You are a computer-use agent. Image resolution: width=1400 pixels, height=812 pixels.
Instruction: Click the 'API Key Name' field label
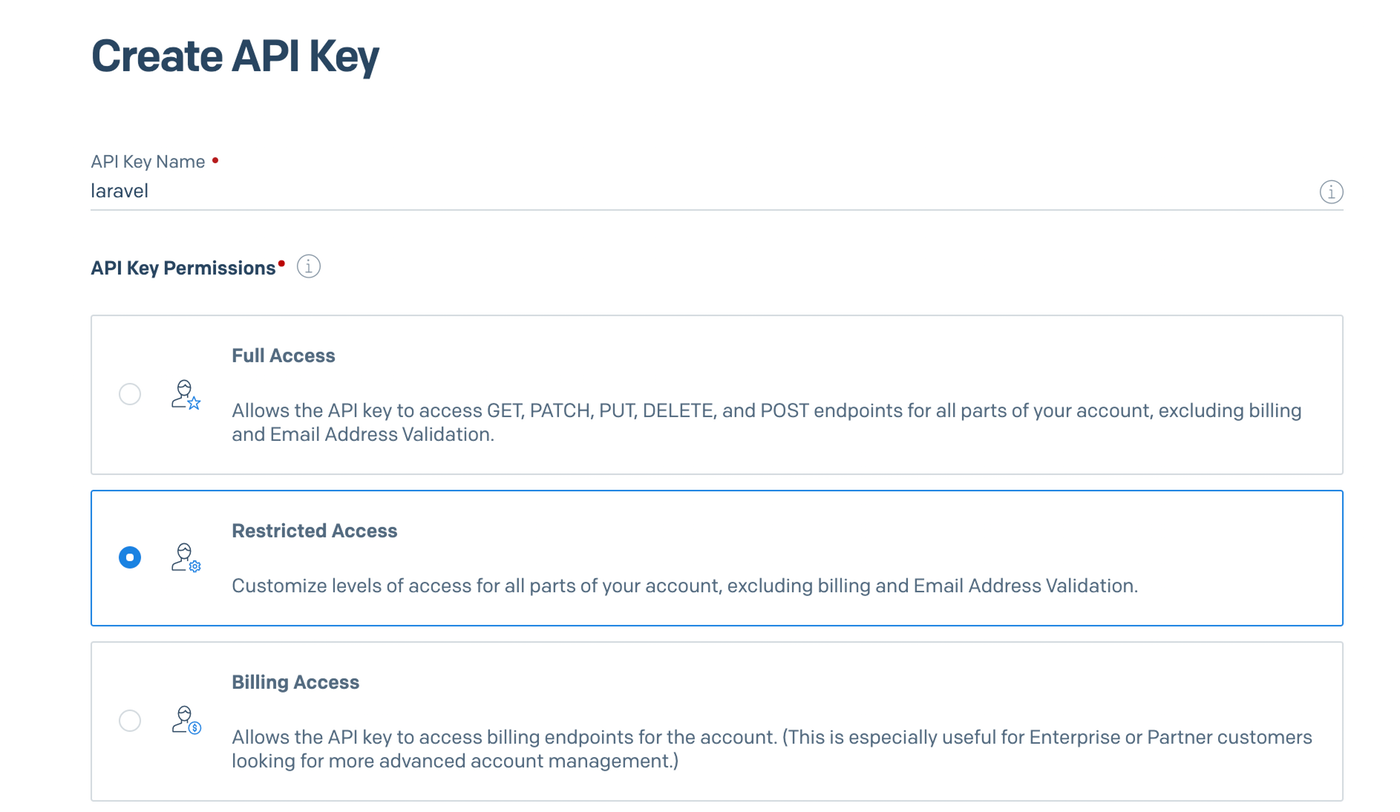pos(148,162)
